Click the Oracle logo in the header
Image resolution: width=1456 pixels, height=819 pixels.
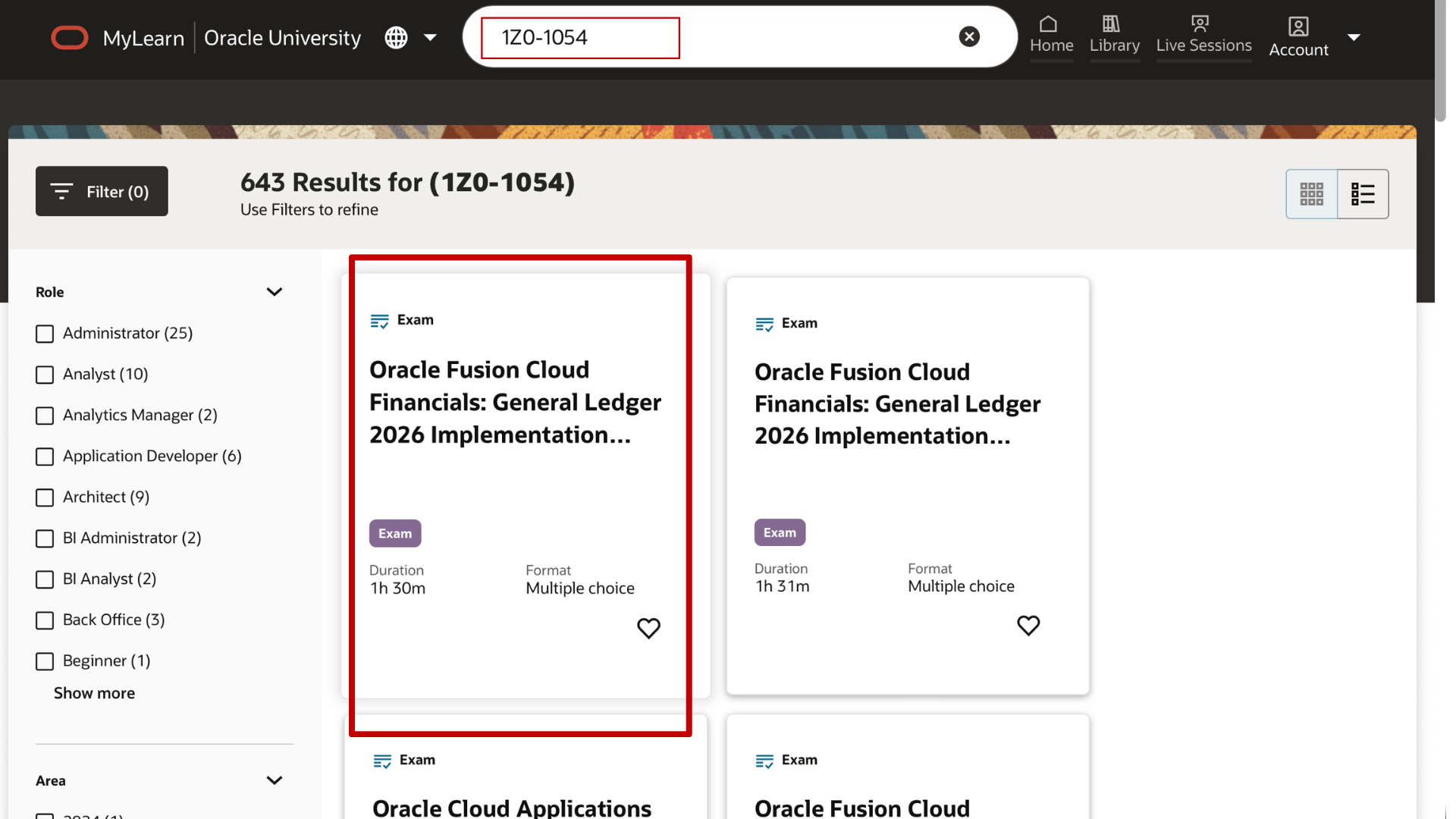[x=70, y=36]
